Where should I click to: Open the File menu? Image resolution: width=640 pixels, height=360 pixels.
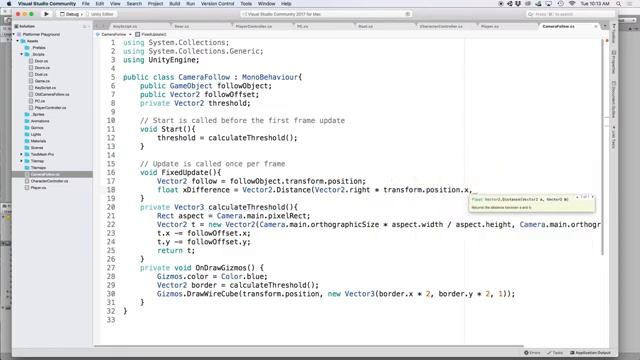pos(85,4)
